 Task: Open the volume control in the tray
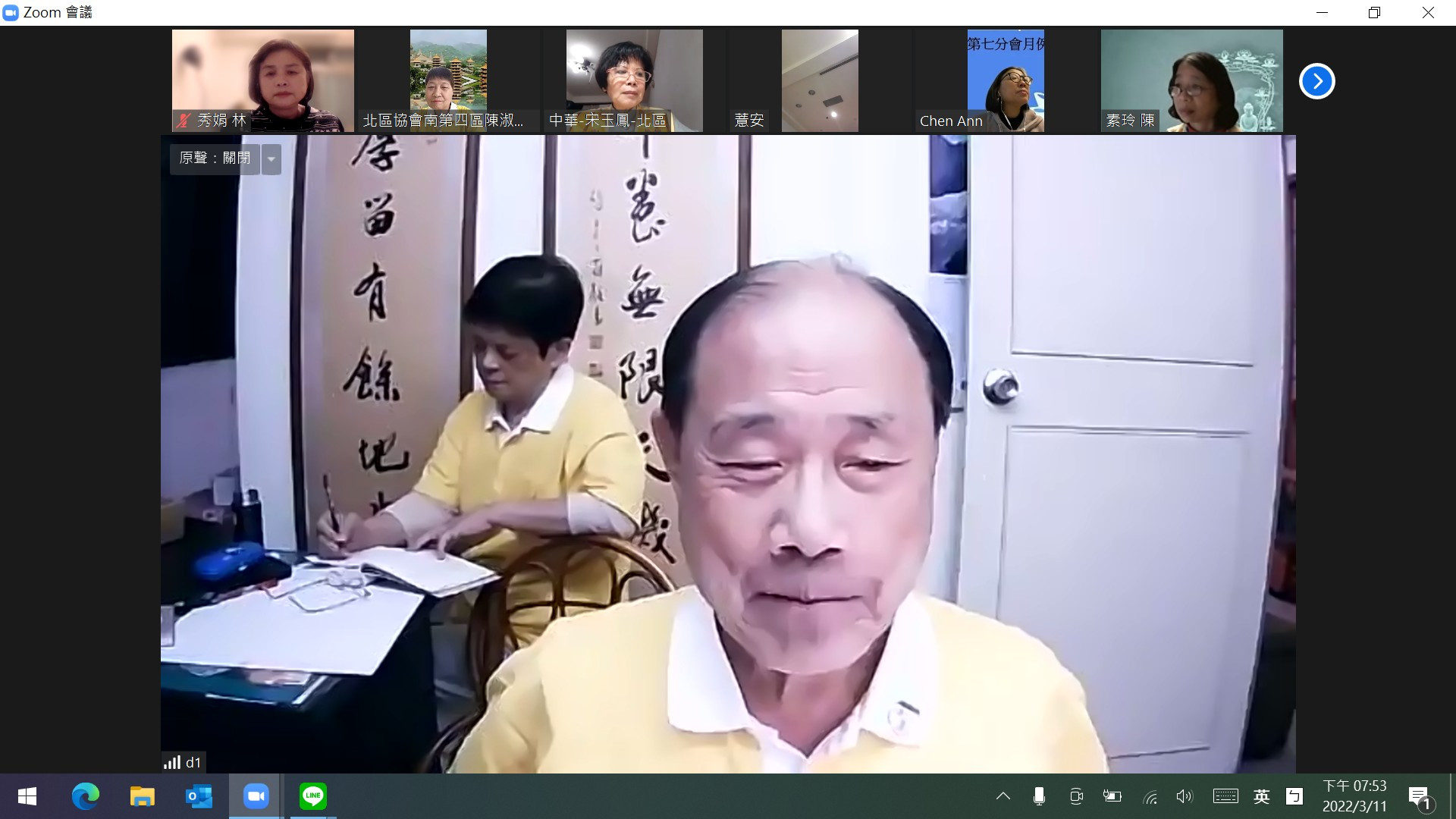[x=1184, y=796]
